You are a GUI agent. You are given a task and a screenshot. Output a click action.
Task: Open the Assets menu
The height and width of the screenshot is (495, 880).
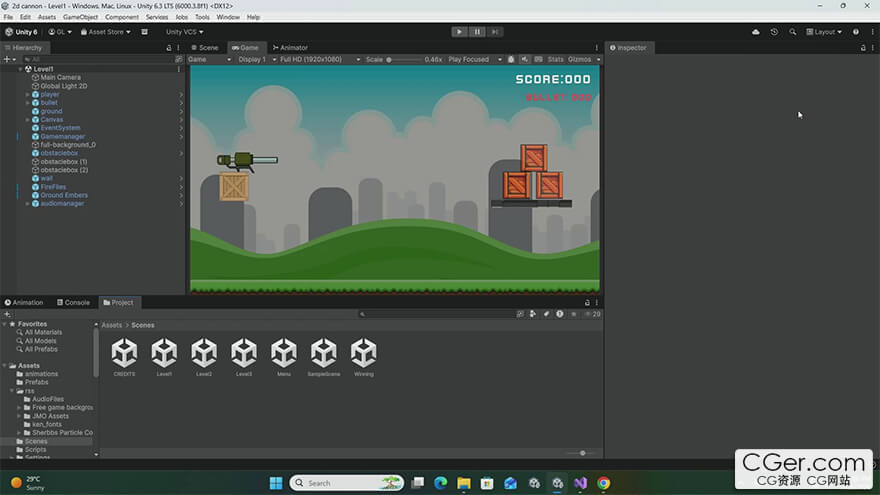point(47,17)
